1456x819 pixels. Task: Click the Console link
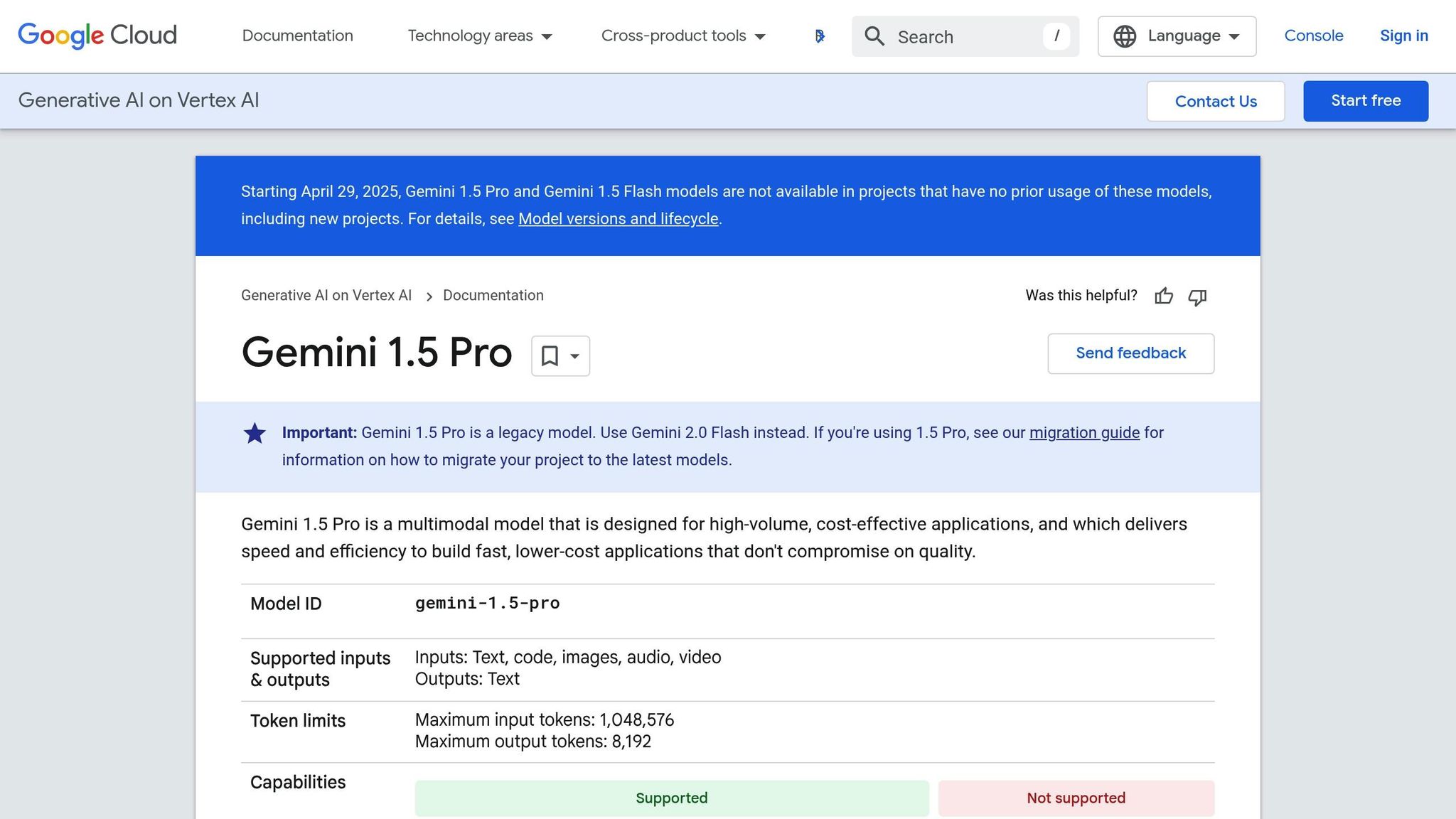[x=1313, y=36]
